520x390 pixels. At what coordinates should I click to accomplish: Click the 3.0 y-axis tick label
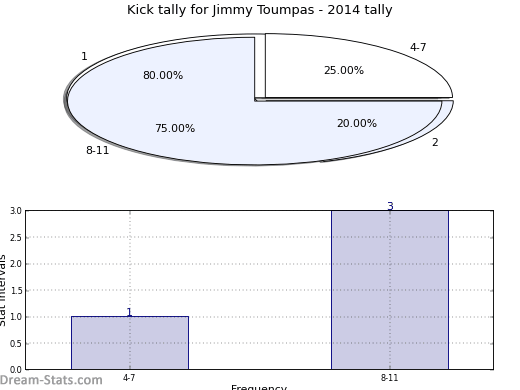[16, 211]
